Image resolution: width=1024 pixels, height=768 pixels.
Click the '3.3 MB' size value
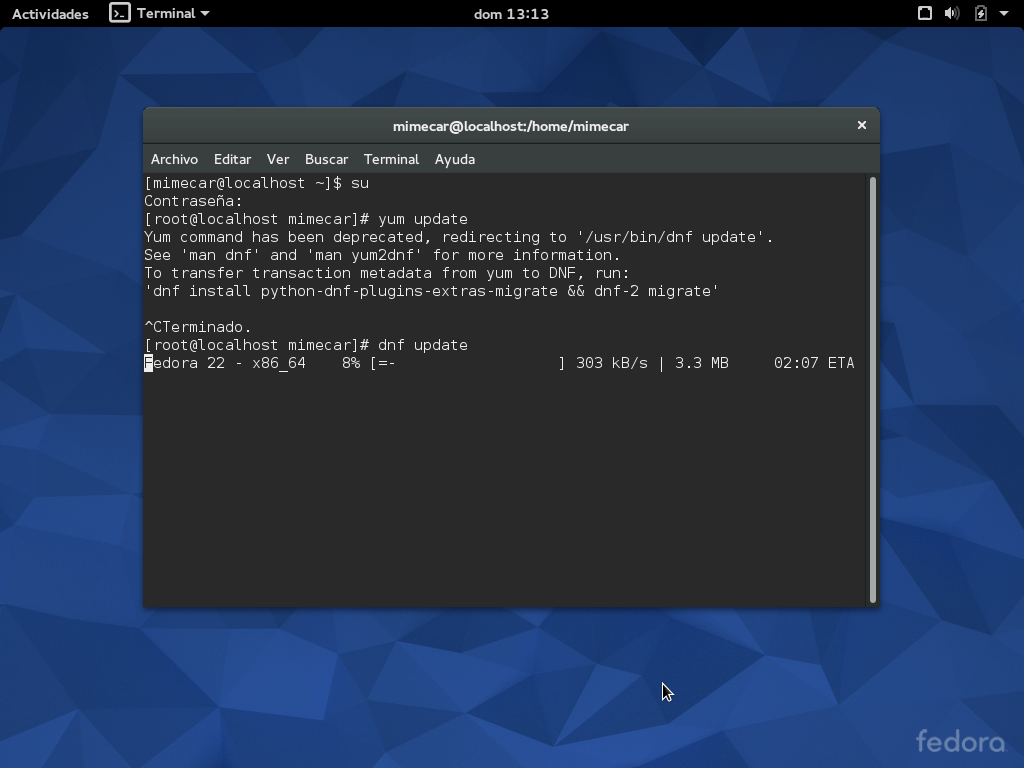point(701,363)
